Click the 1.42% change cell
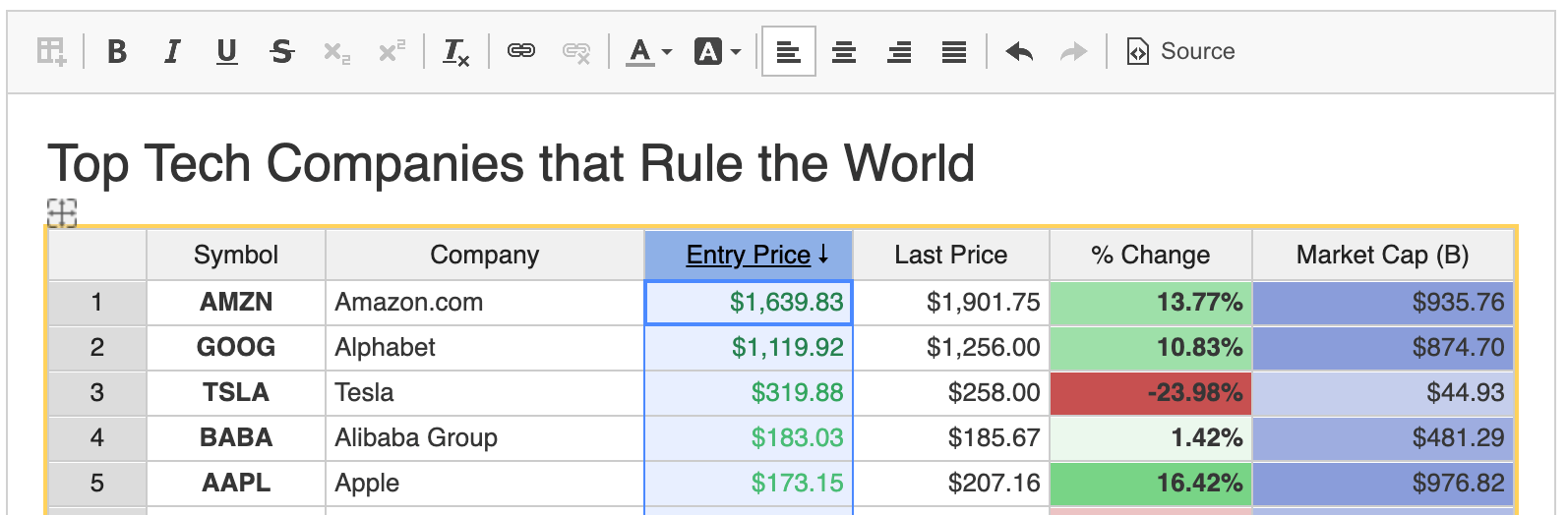Screen dimensions: 1568x515 pos(1151,438)
